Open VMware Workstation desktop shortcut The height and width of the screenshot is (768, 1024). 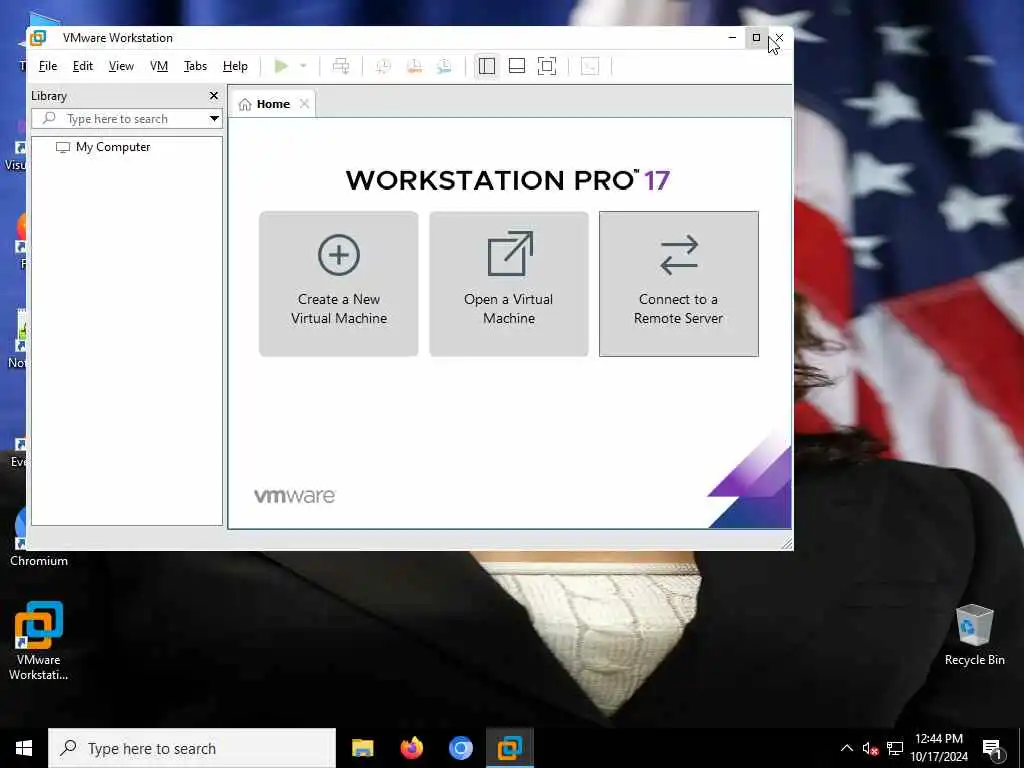tap(39, 640)
